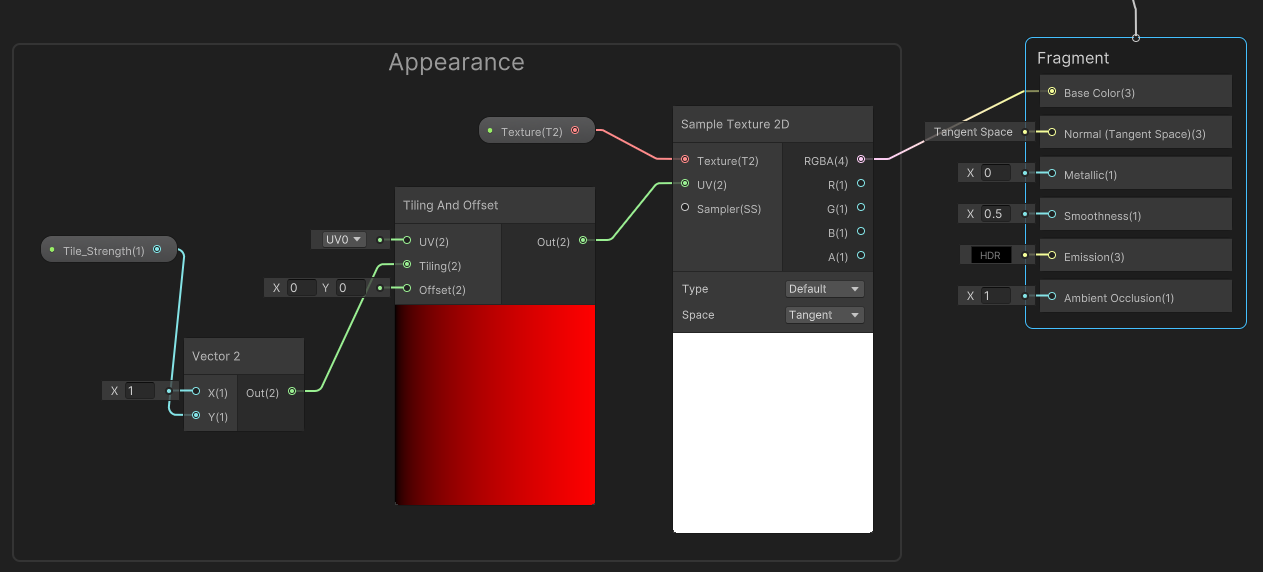Screen dimensions: 1263x572
Task: Select the Texture(T2) property node
Action: point(537,131)
